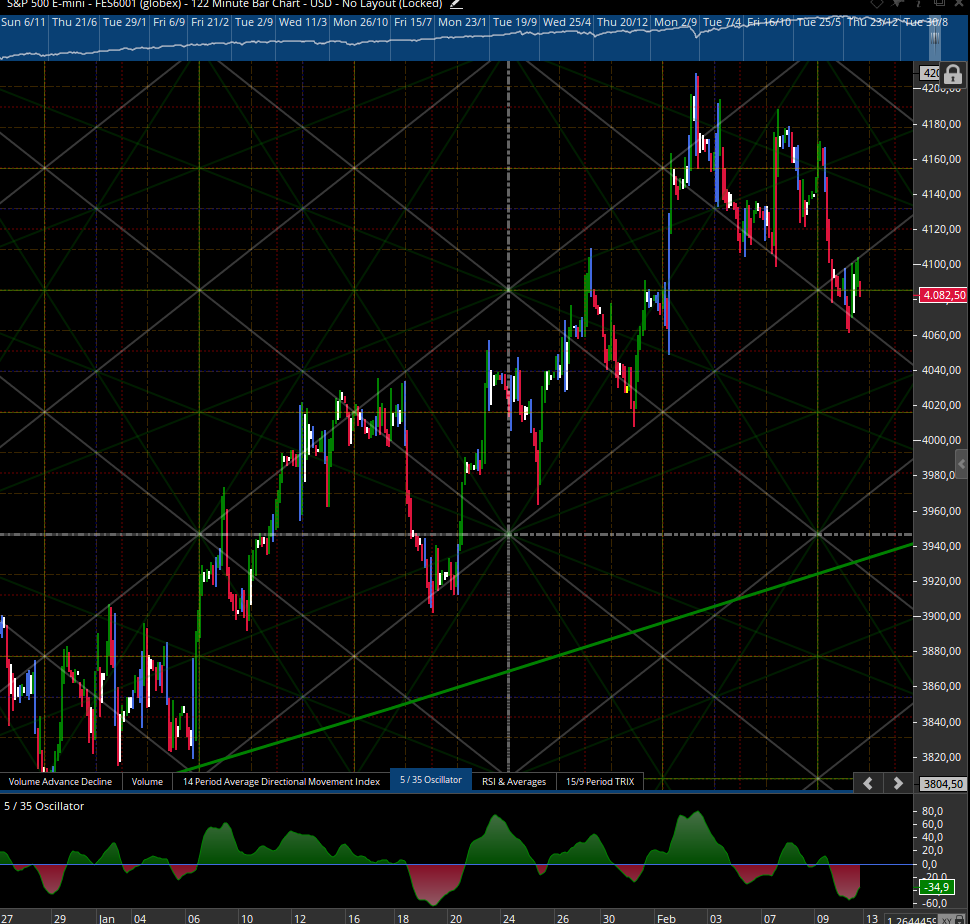
Task: Click the green -34,9 oscillator value tag
Action: tap(937, 888)
